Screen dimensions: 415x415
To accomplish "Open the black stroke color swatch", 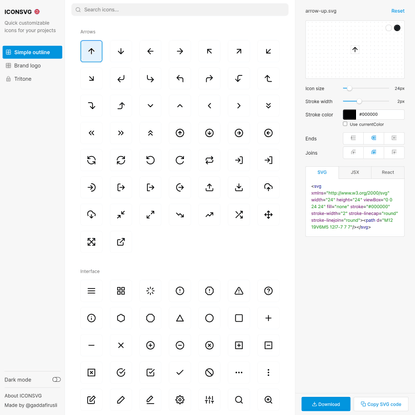I will 349,114.
